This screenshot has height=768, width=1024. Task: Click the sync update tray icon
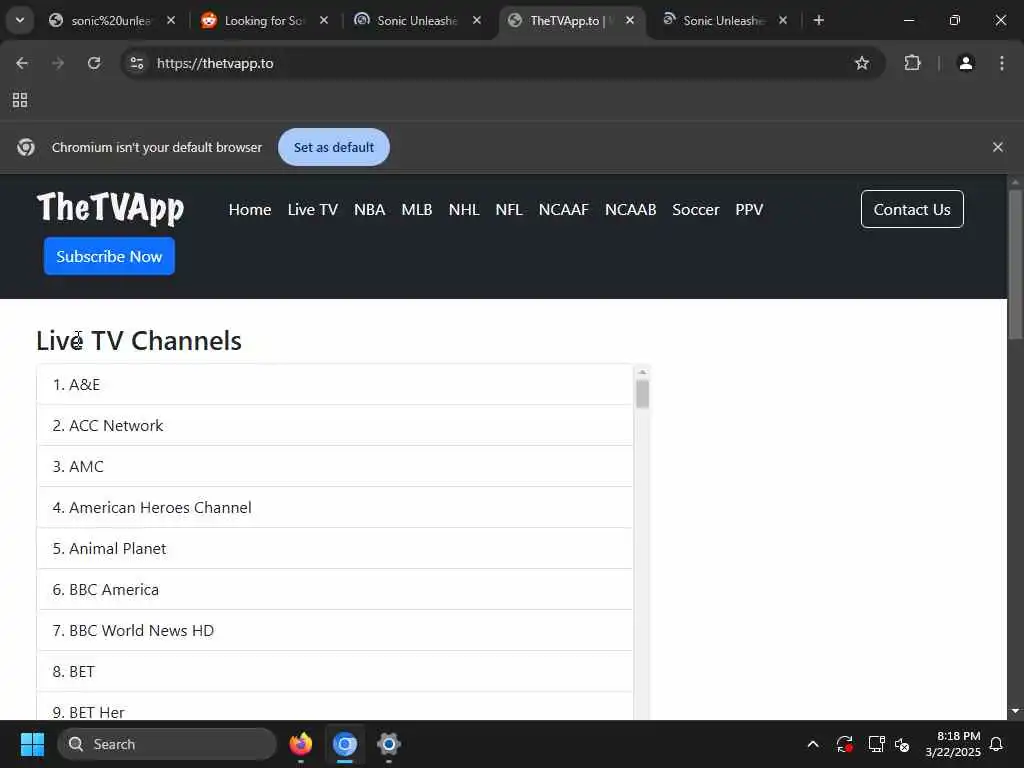[844, 744]
